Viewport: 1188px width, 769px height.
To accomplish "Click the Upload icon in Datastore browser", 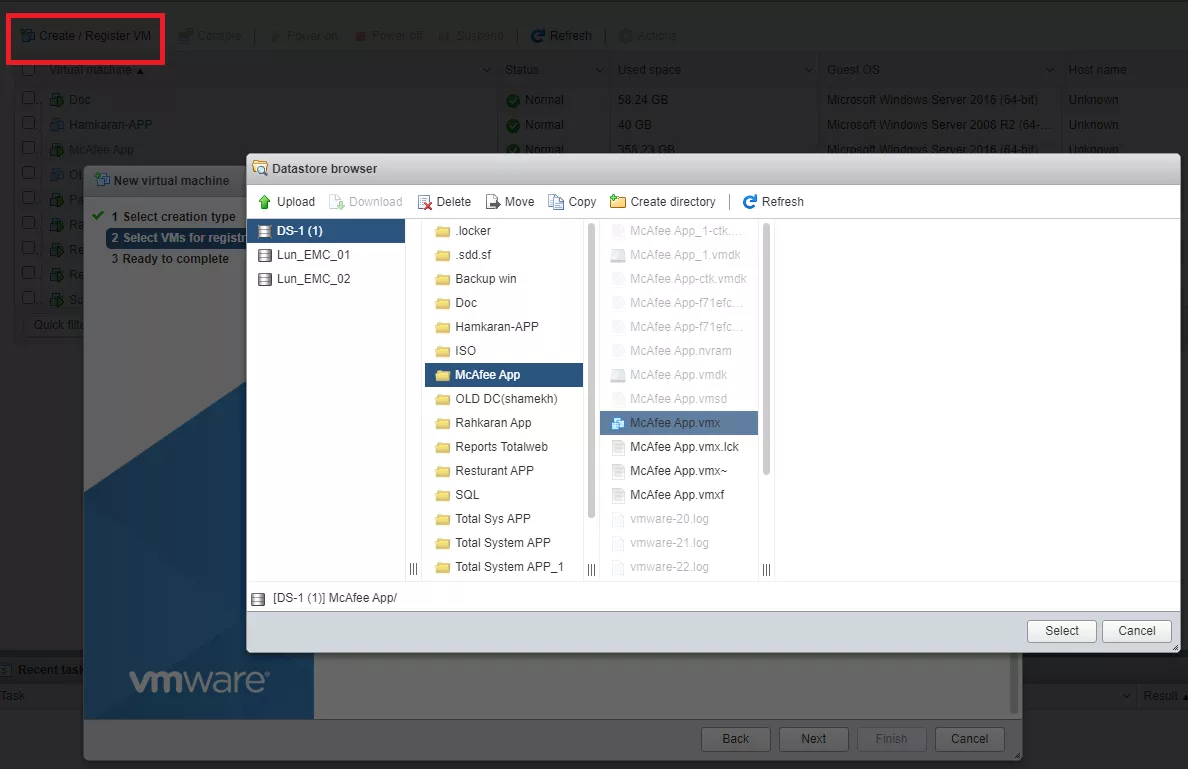I will coord(264,202).
